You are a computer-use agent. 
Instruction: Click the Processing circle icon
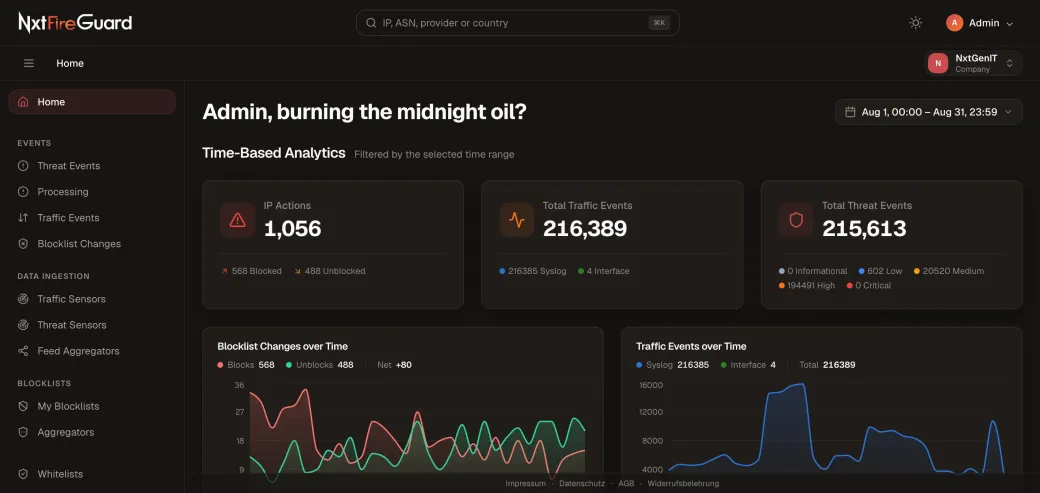(x=23, y=192)
